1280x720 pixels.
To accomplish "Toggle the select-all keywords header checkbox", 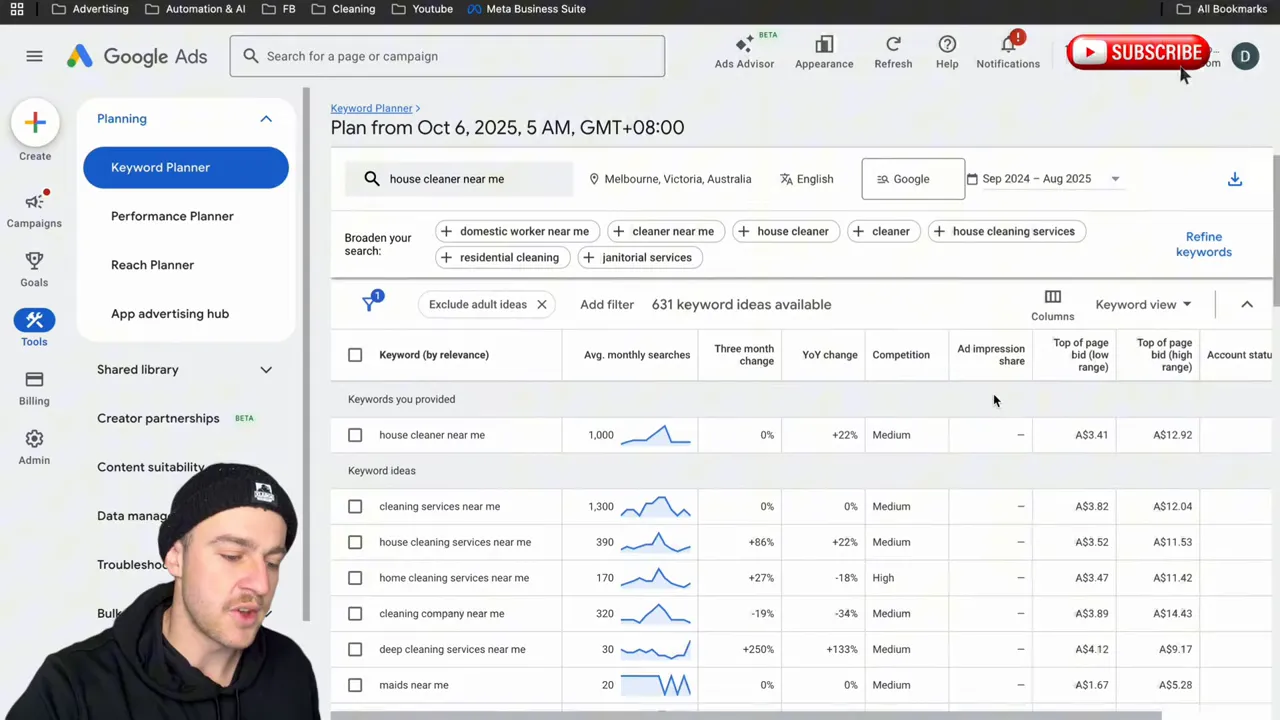I will [355, 355].
